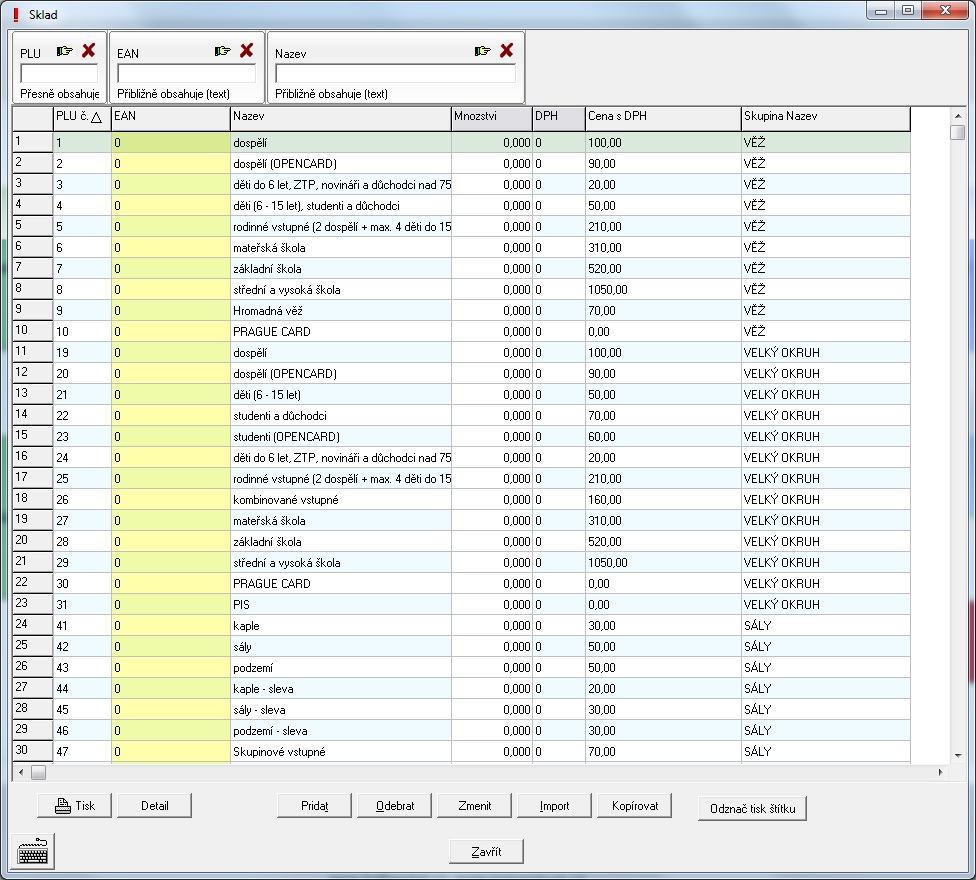
Task: Click the EAN column header
Action: click(x=171, y=119)
